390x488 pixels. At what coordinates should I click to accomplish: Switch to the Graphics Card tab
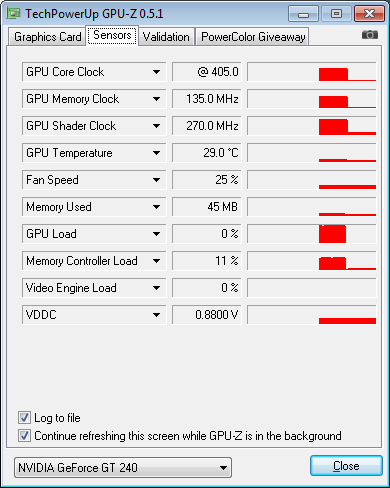pyautogui.click(x=47, y=37)
